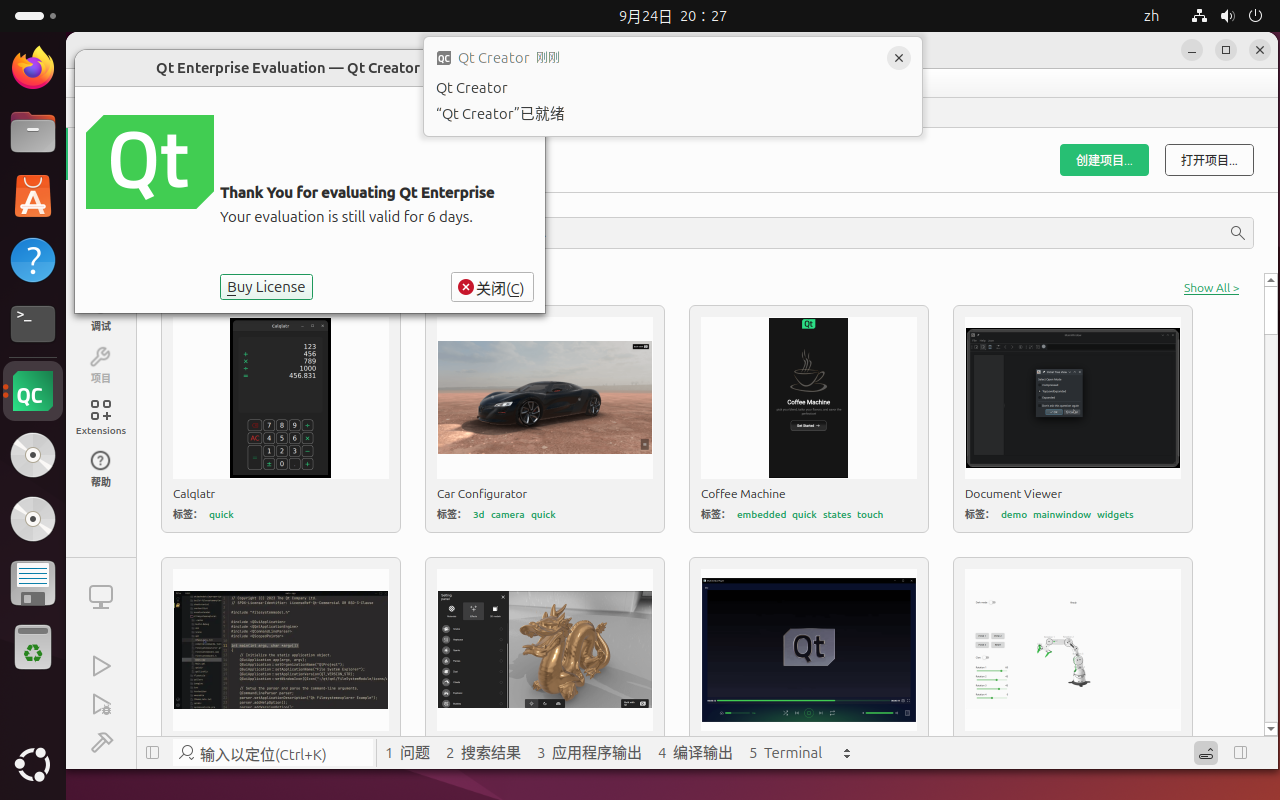1280x800 pixels.
Task: Click the demo tag under Document Viewer
Action: [x=1014, y=515]
